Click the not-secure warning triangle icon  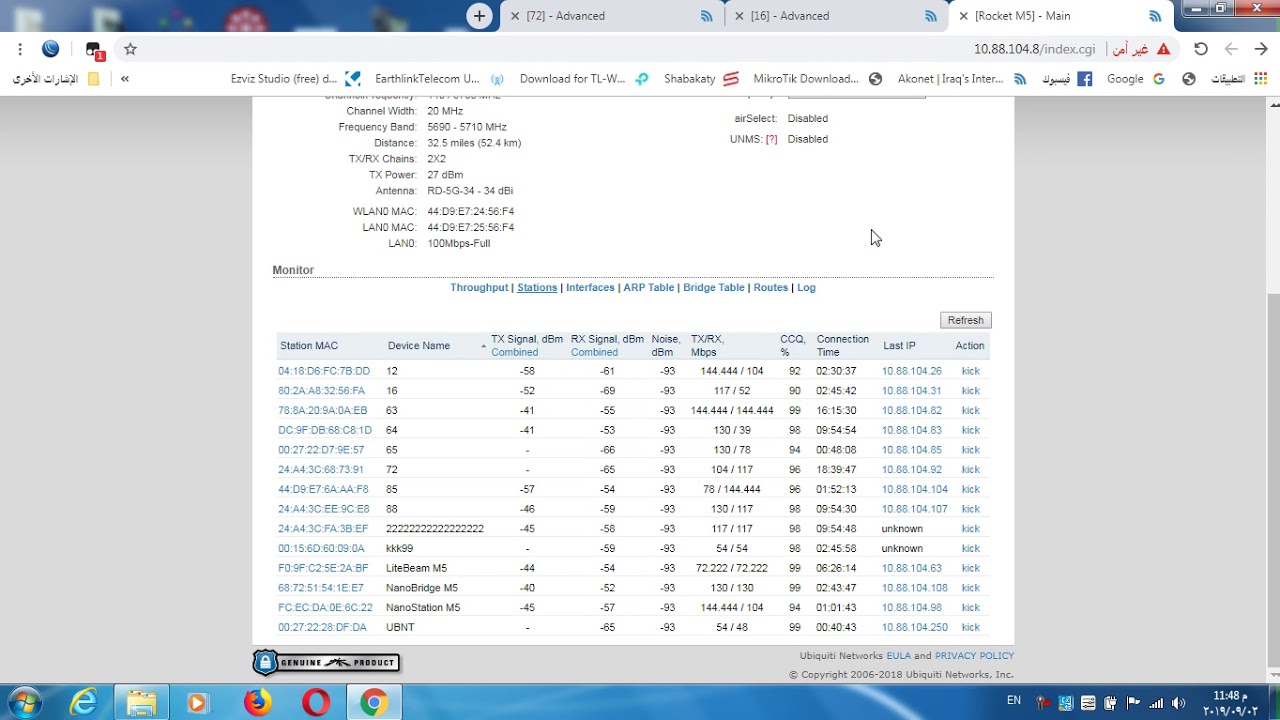(1163, 49)
